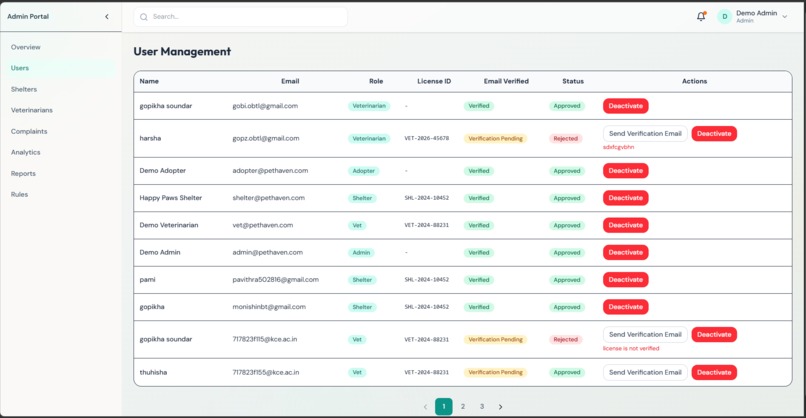Click the Admin role badge
The height and width of the screenshot is (418, 806).
click(361, 252)
